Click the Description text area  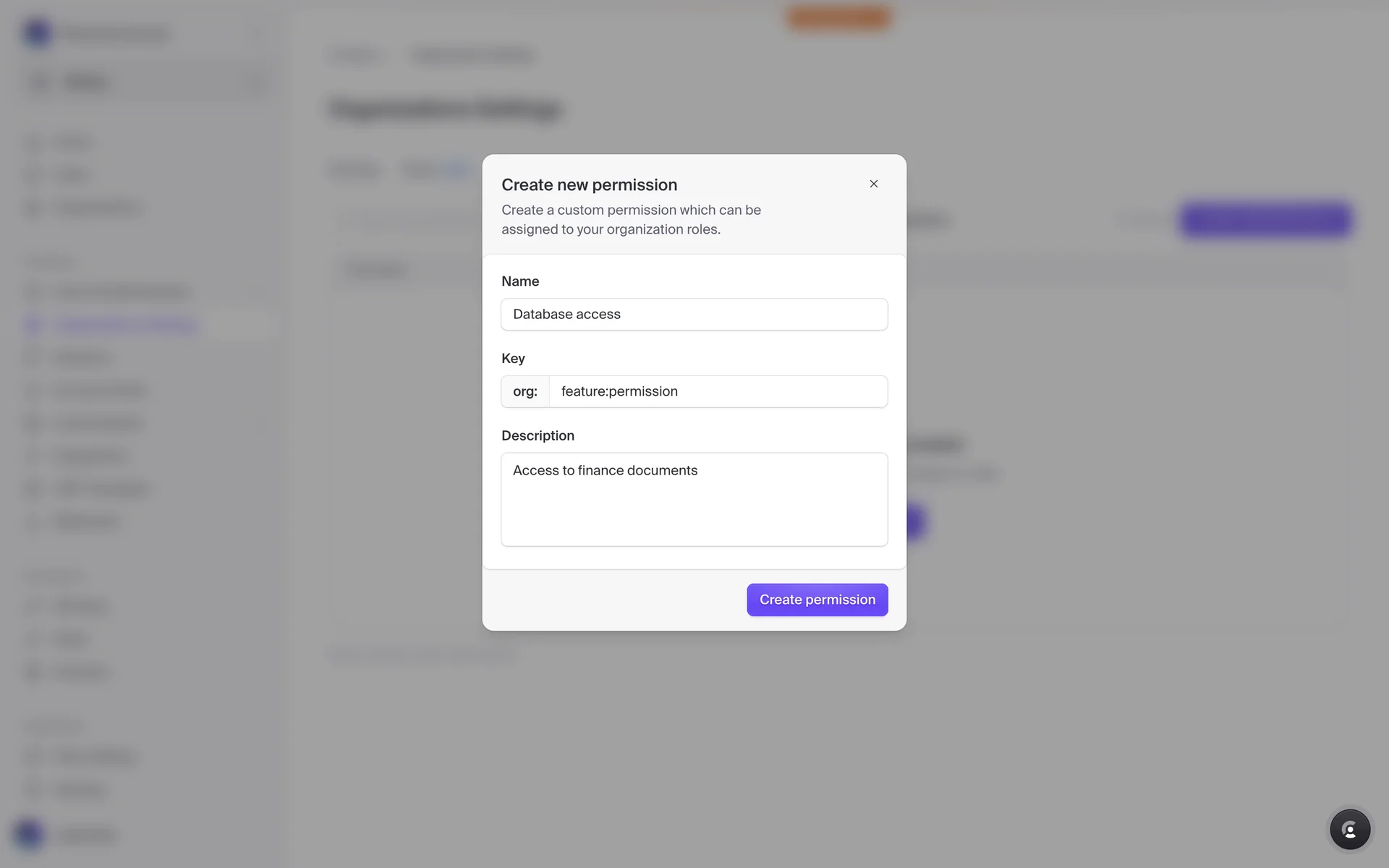pyautogui.click(x=694, y=499)
